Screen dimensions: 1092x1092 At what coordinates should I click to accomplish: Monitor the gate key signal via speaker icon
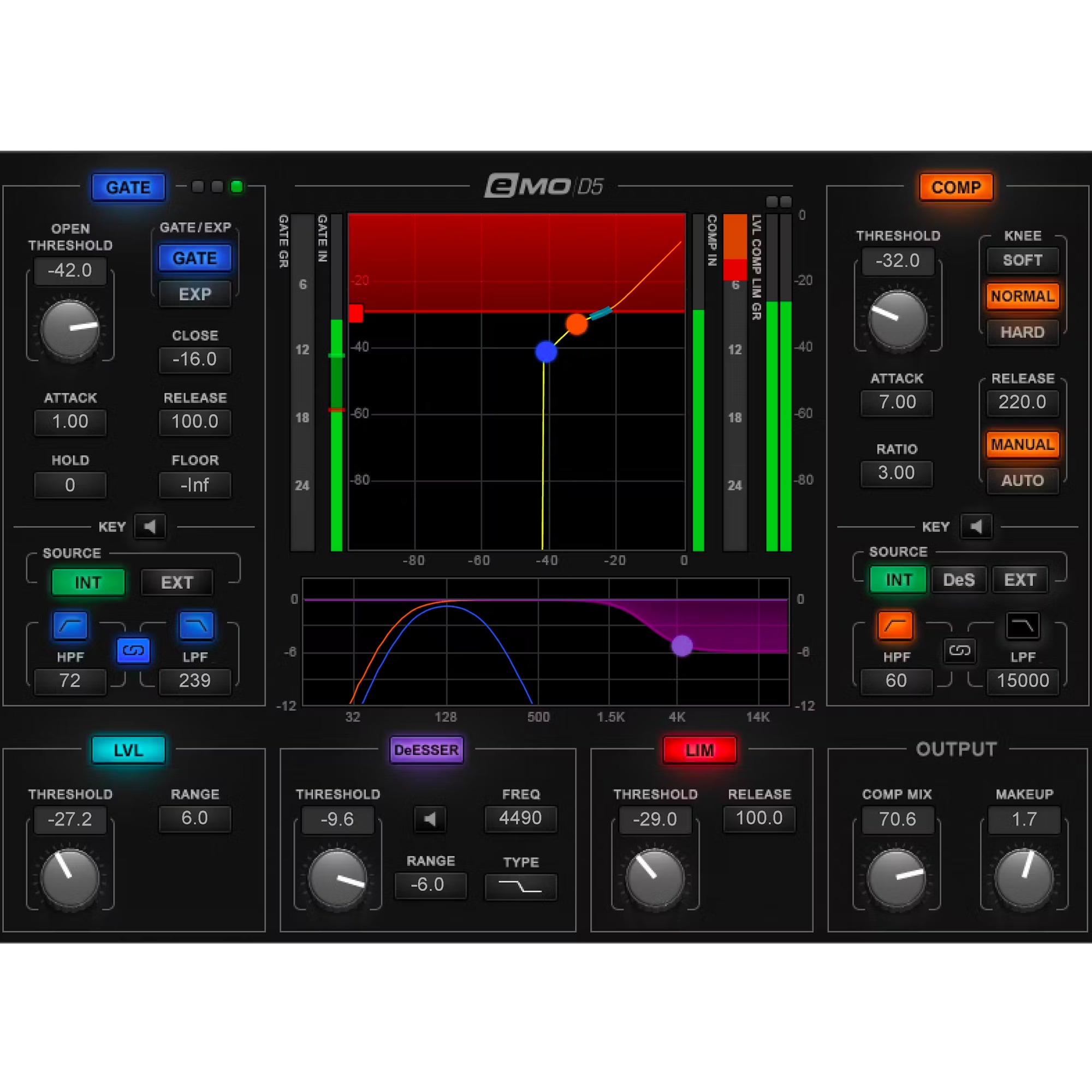click(150, 526)
